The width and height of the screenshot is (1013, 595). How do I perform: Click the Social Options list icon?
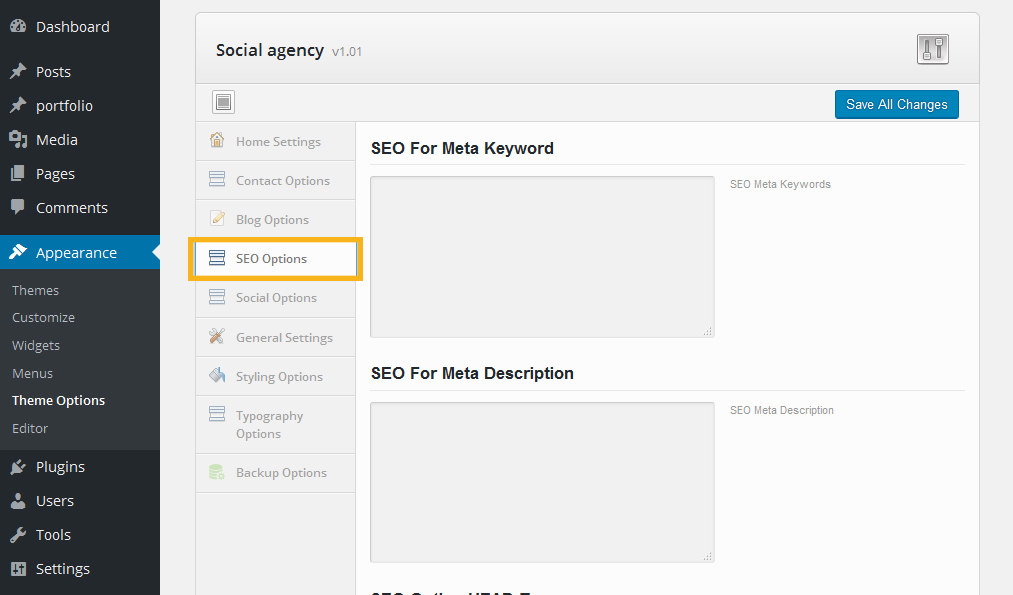click(217, 297)
